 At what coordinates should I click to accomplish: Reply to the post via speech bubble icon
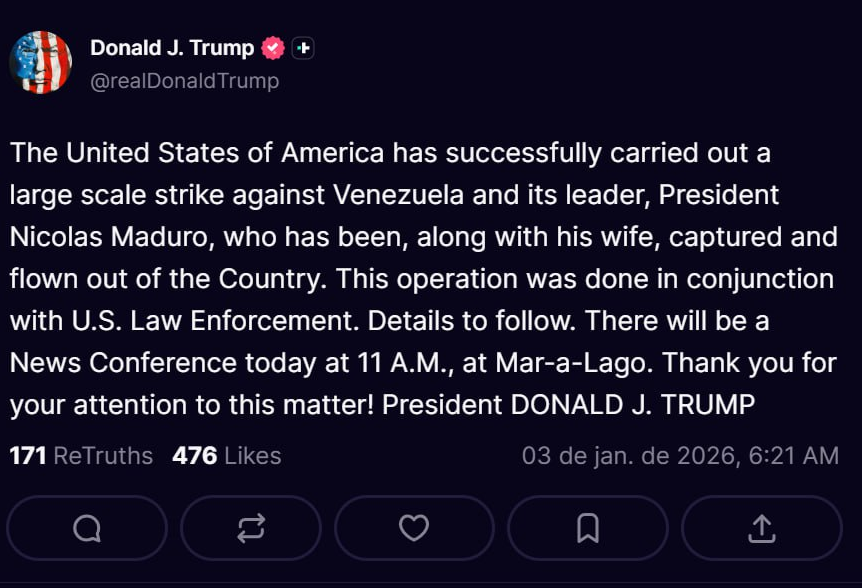(x=87, y=527)
